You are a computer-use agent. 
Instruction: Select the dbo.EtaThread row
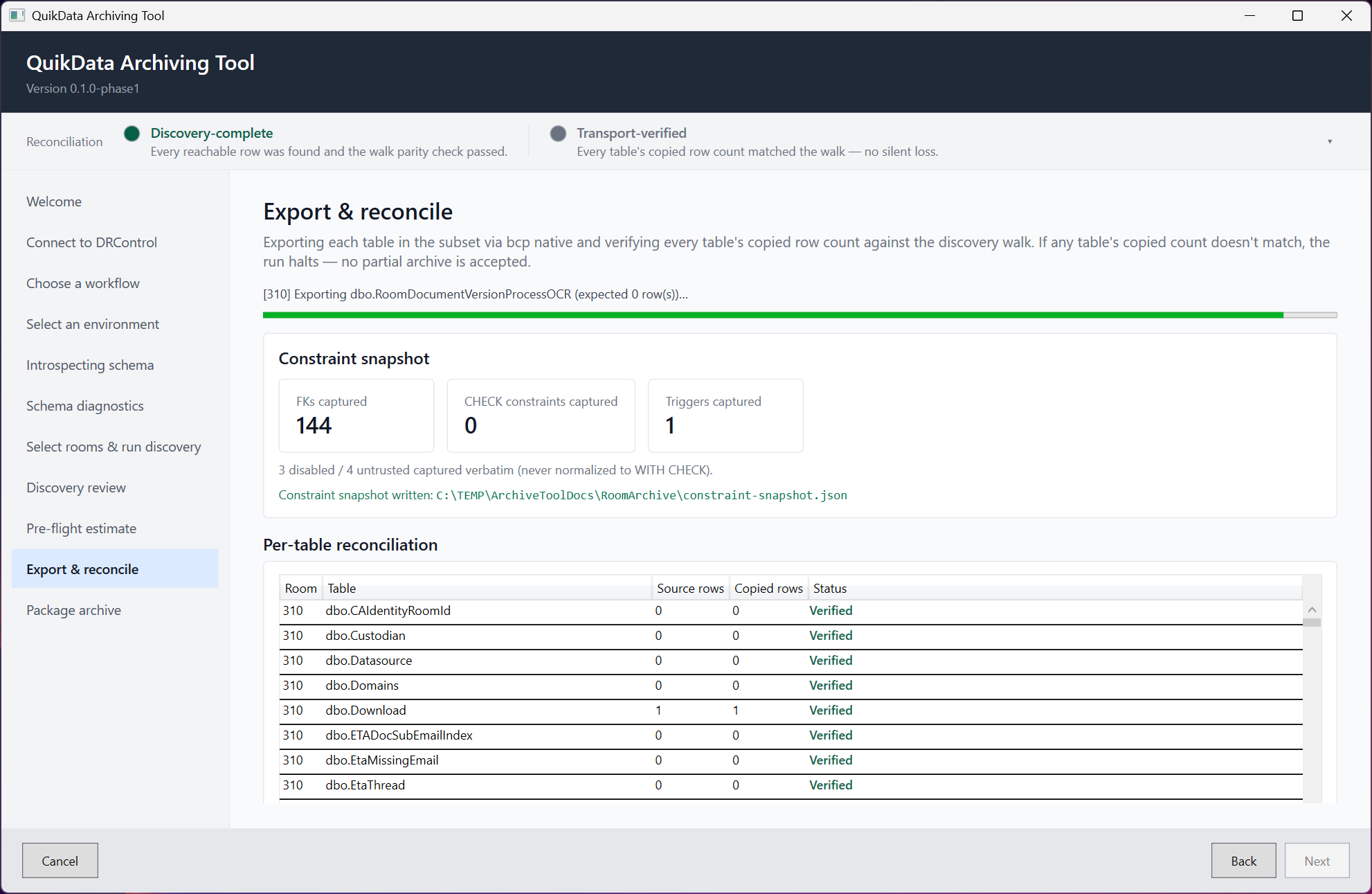click(x=791, y=785)
